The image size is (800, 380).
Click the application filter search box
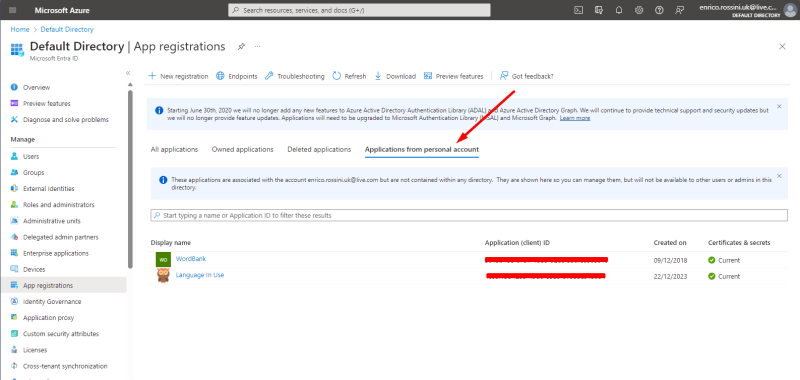(x=469, y=215)
